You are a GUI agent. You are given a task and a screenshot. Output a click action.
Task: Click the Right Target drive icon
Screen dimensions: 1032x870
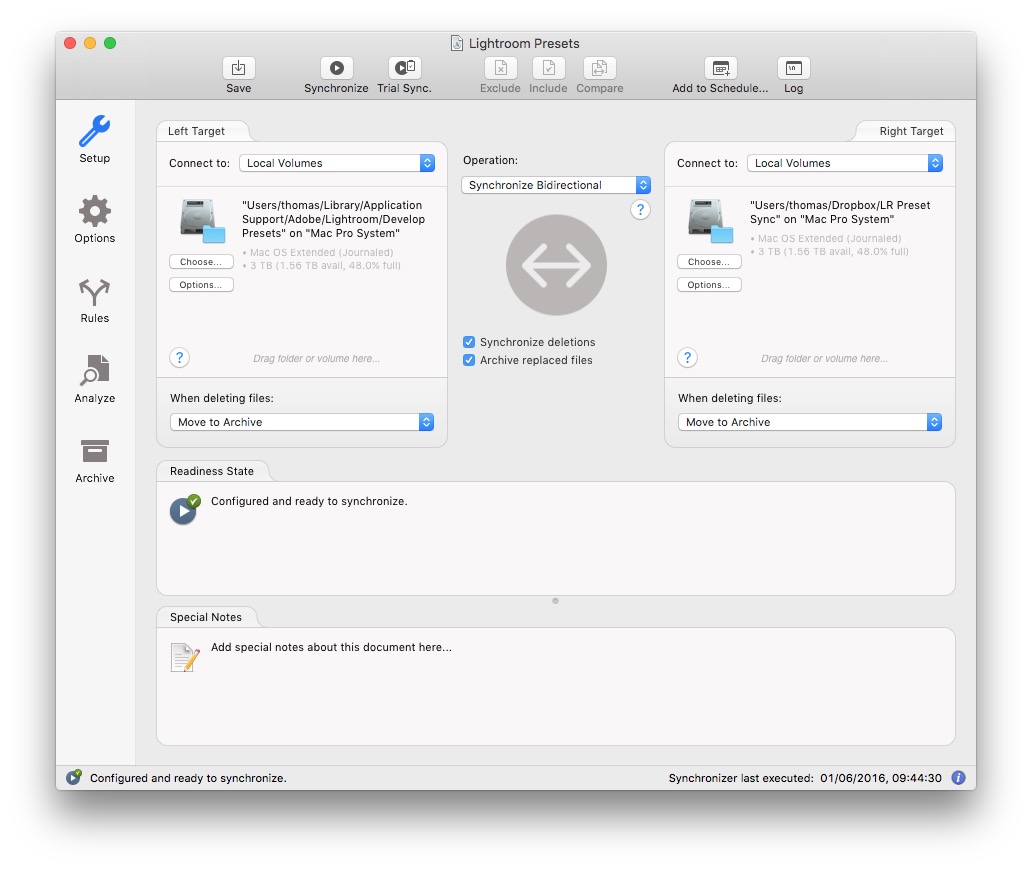pos(710,221)
